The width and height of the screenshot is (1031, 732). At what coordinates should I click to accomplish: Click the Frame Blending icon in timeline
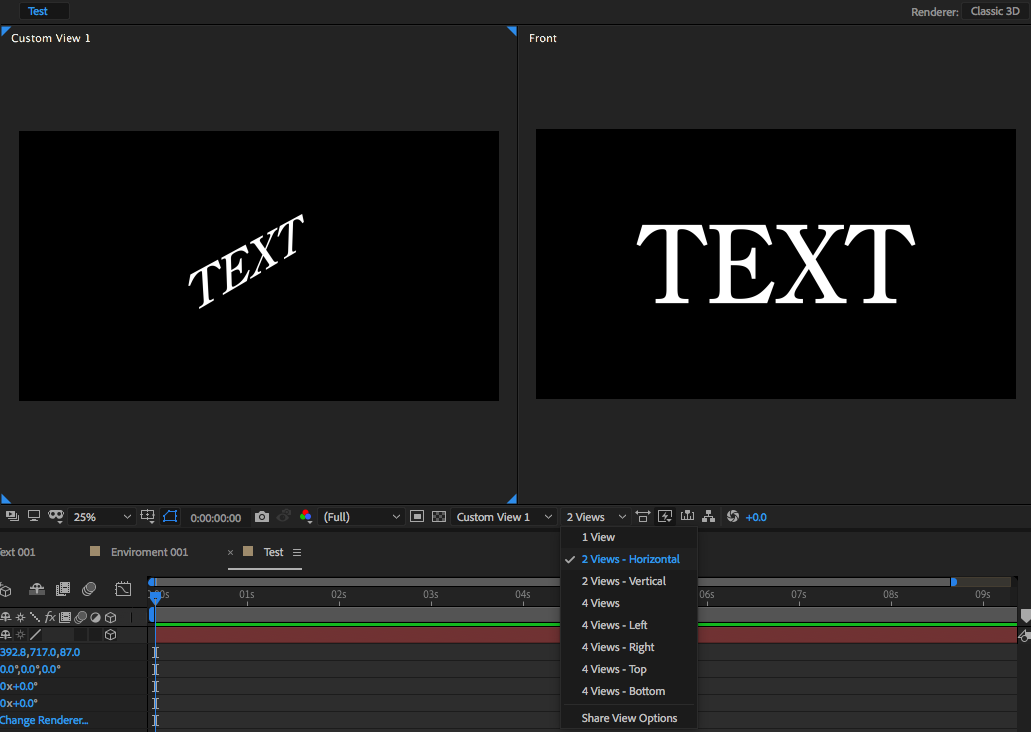pos(63,589)
